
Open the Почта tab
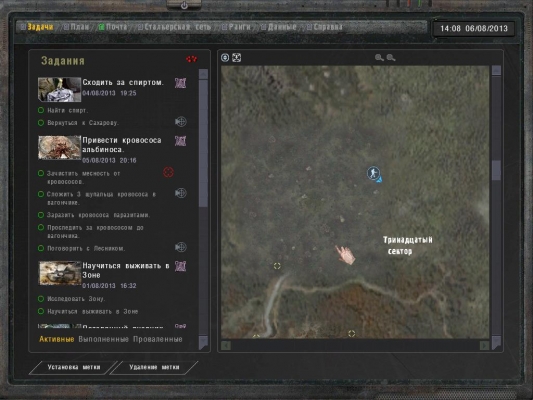(x=117, y=27)
